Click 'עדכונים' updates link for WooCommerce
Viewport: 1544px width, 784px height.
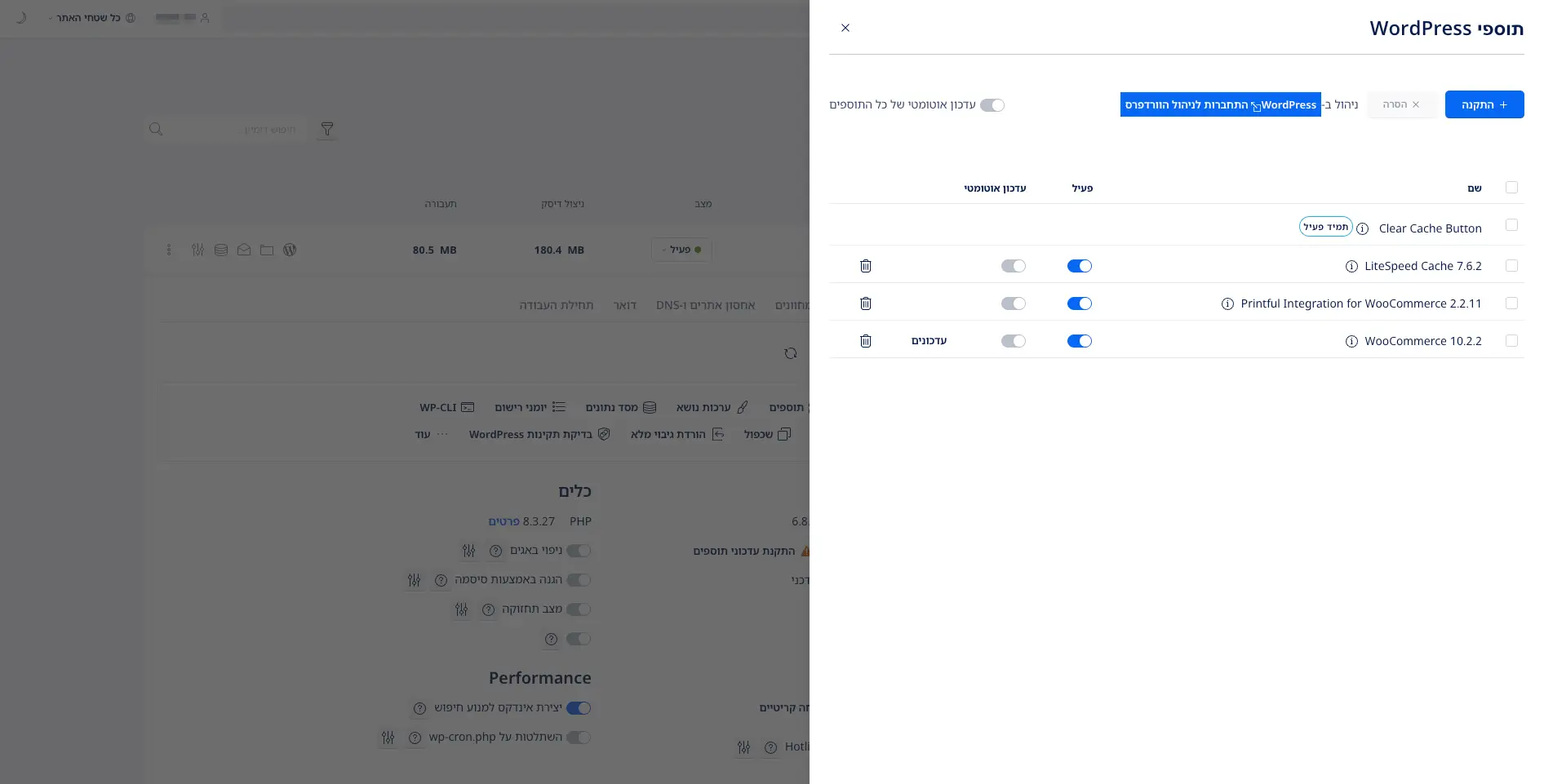tap(929, 341)
